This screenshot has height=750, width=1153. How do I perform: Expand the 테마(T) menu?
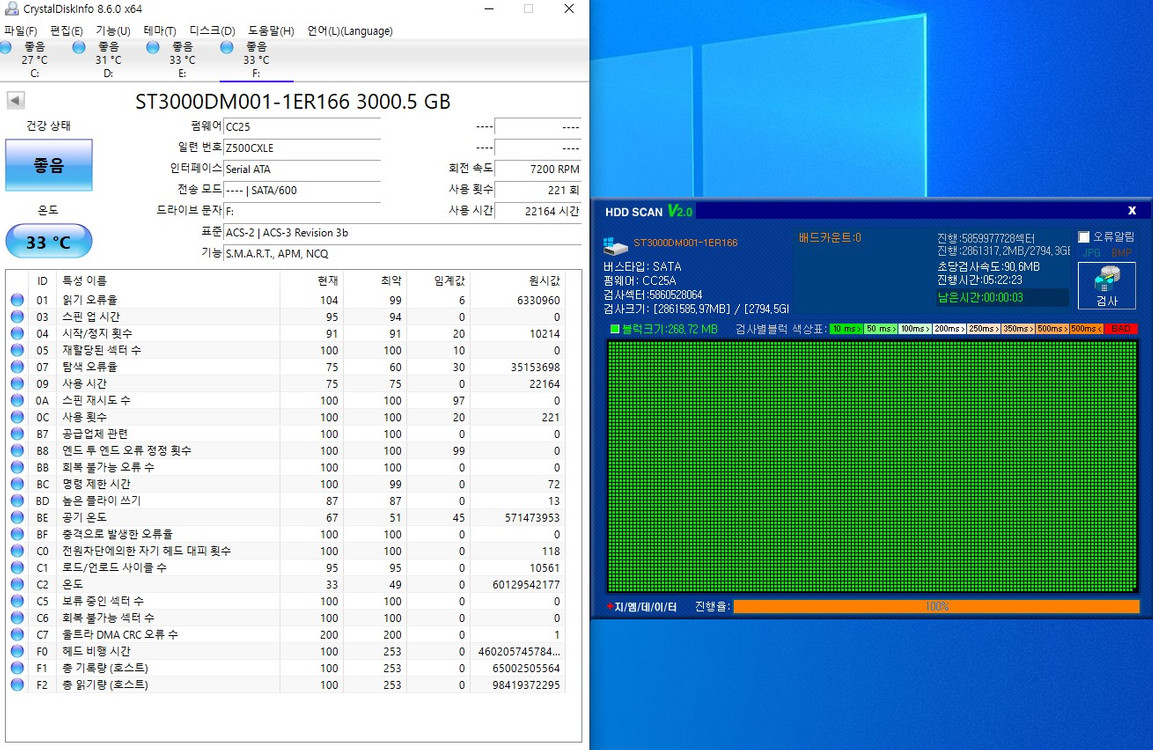point(160,31)
